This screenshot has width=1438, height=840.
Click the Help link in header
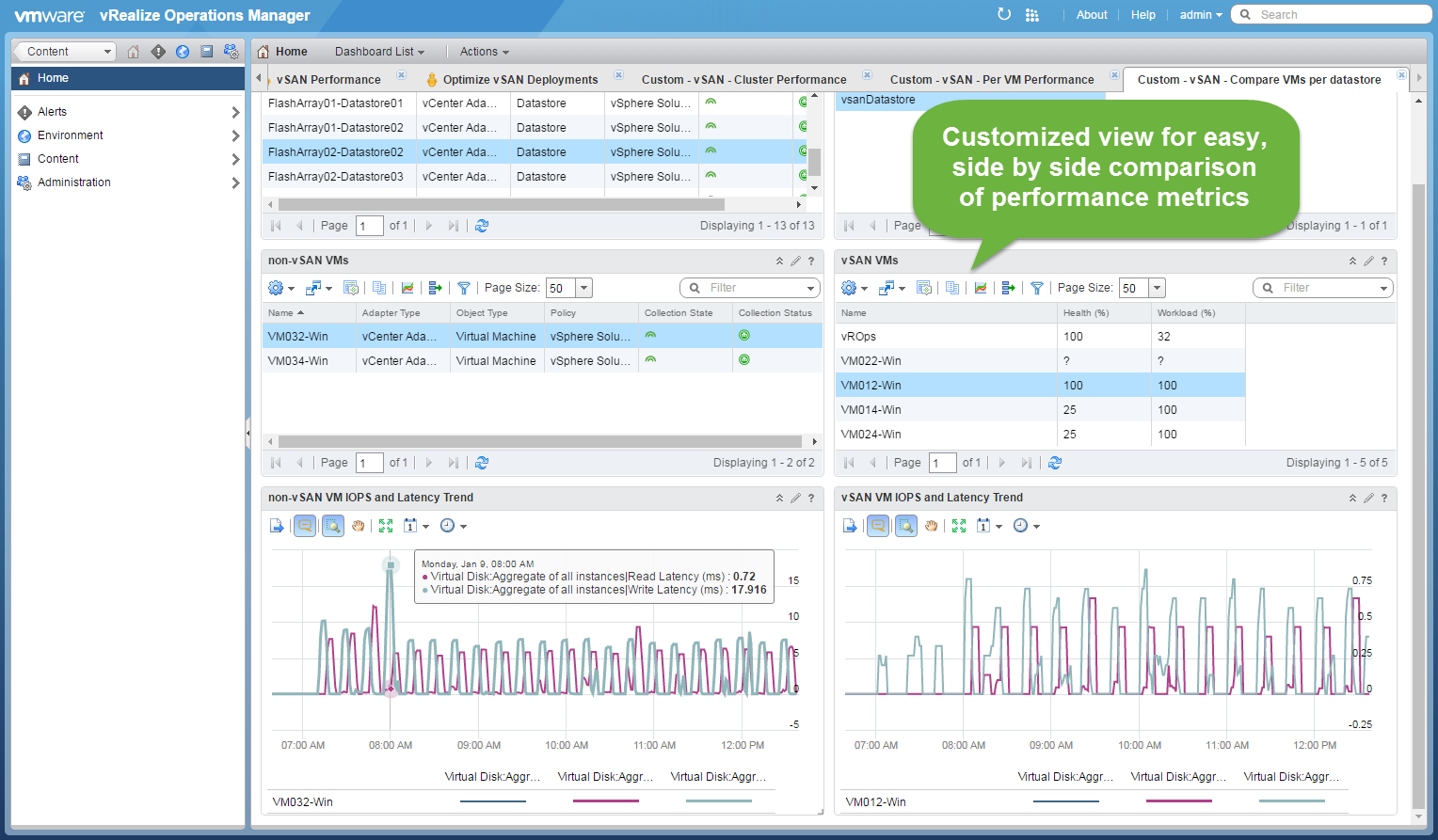[x=1143, y=15]
